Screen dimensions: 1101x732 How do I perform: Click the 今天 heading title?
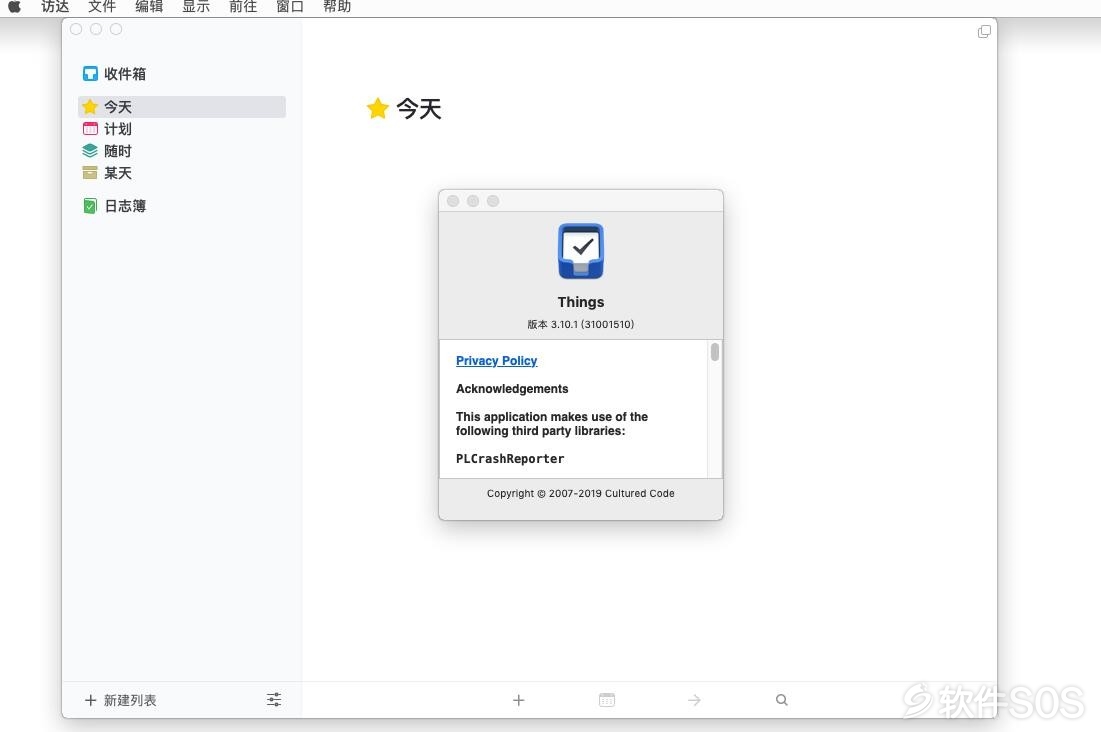(419, 109)
